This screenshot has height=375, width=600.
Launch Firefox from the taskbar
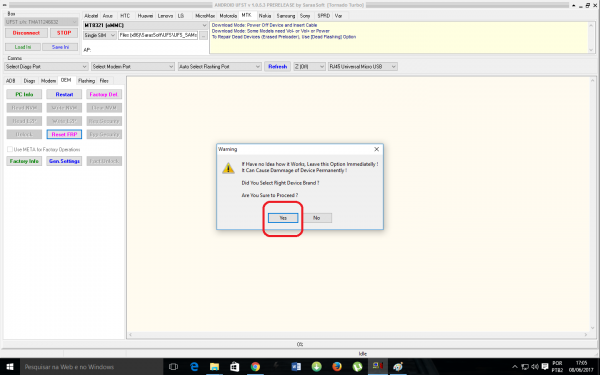[337, 367]
